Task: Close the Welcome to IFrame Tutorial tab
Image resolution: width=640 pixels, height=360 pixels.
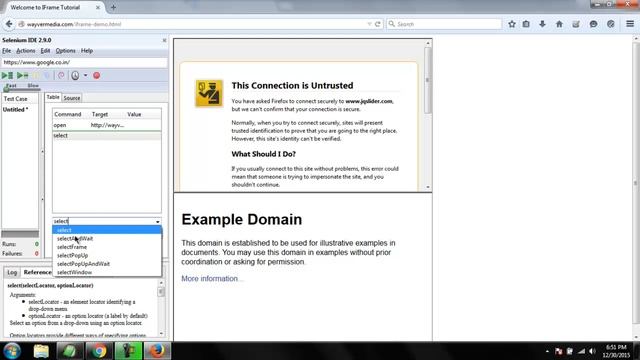Action: [98, 7]
